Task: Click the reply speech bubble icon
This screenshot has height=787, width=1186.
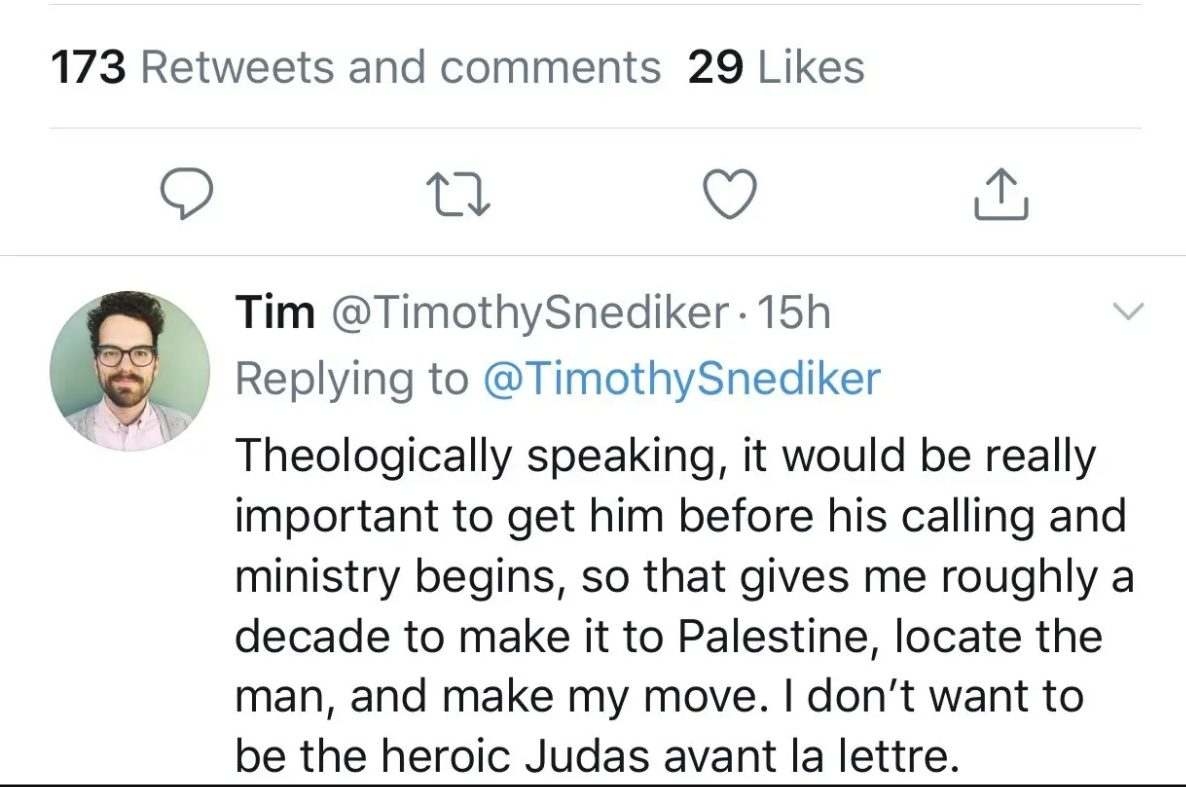Action: pos(186,193)
